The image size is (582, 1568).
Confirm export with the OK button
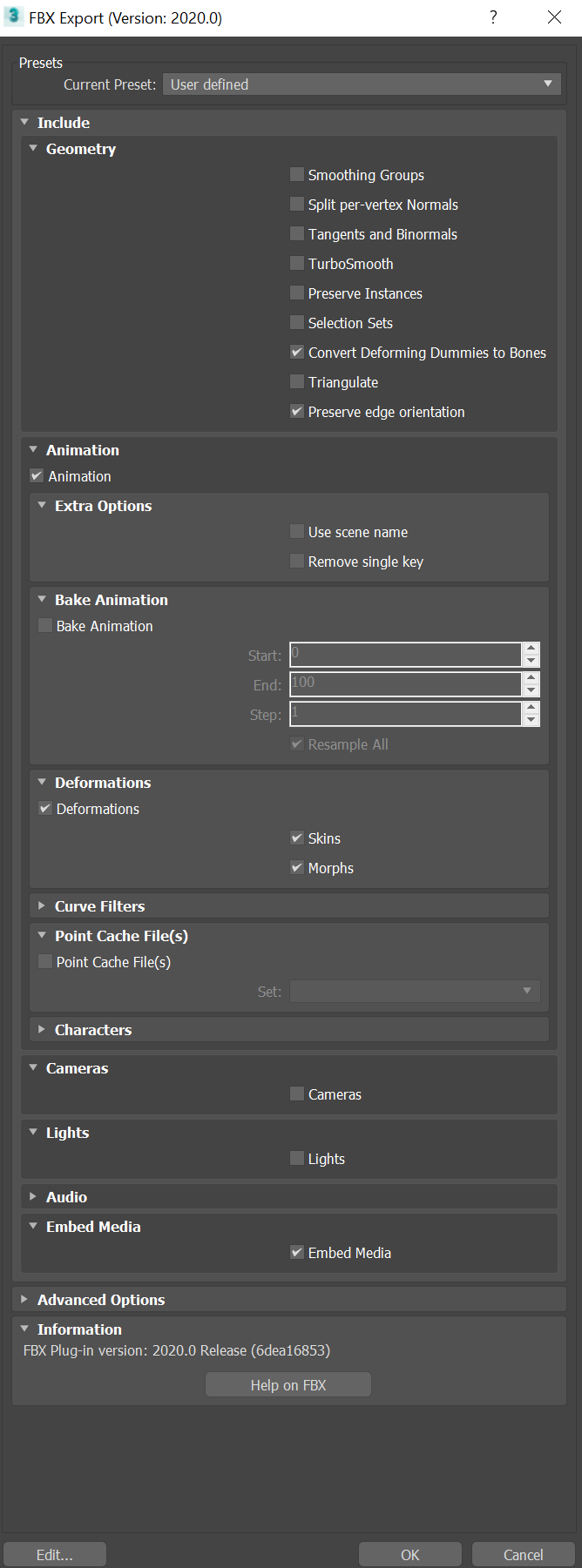410,1555
